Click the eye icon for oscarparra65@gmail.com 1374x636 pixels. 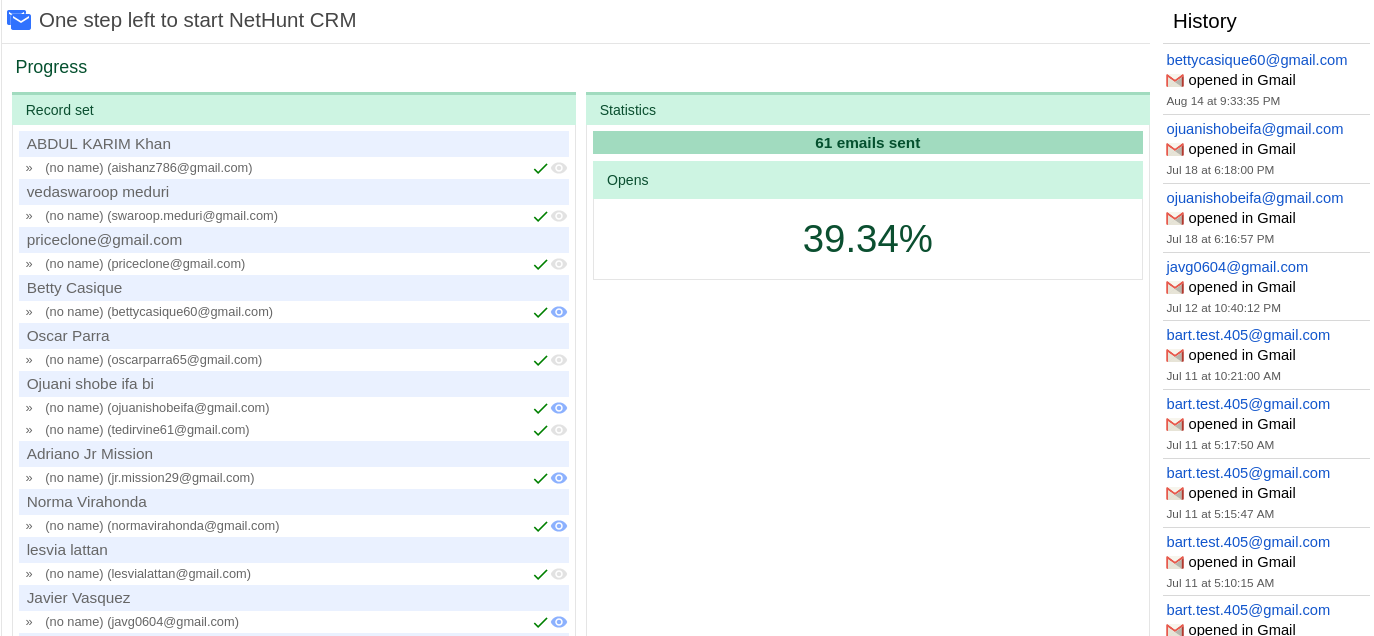click(x=559, y=360)
